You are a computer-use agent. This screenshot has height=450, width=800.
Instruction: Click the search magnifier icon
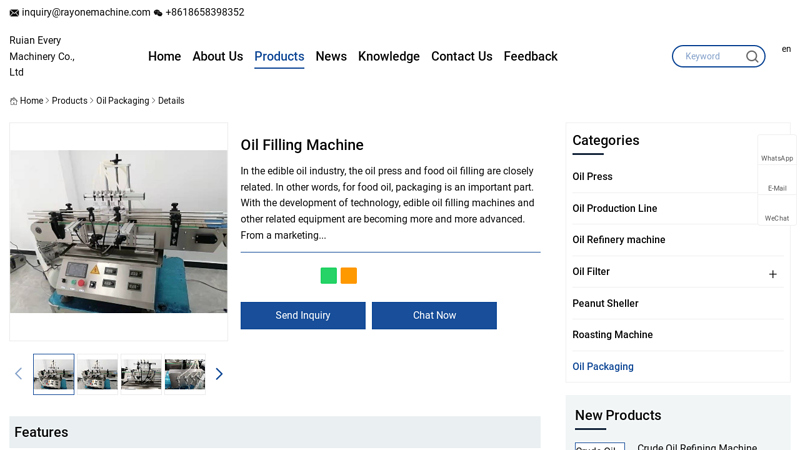click(x=752, y=56)
